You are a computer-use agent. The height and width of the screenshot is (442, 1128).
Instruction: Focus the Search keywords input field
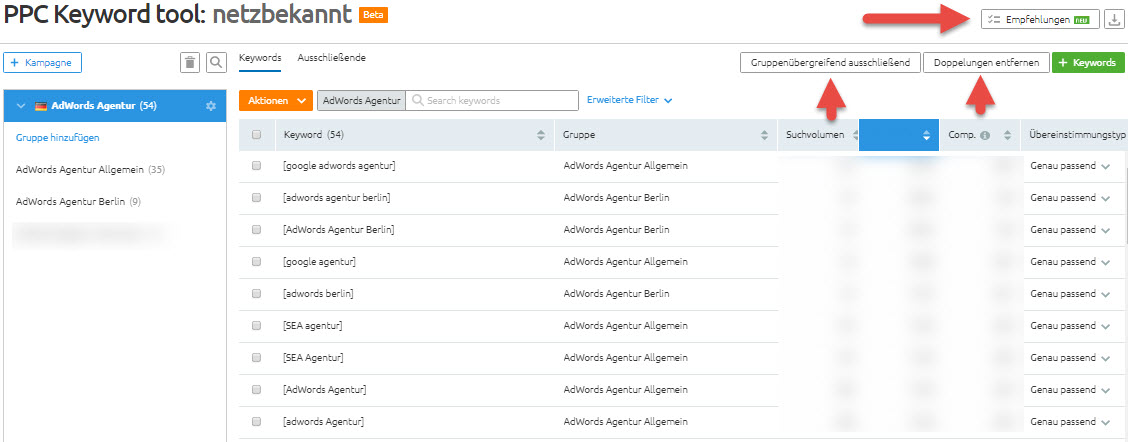pos(492,101)
